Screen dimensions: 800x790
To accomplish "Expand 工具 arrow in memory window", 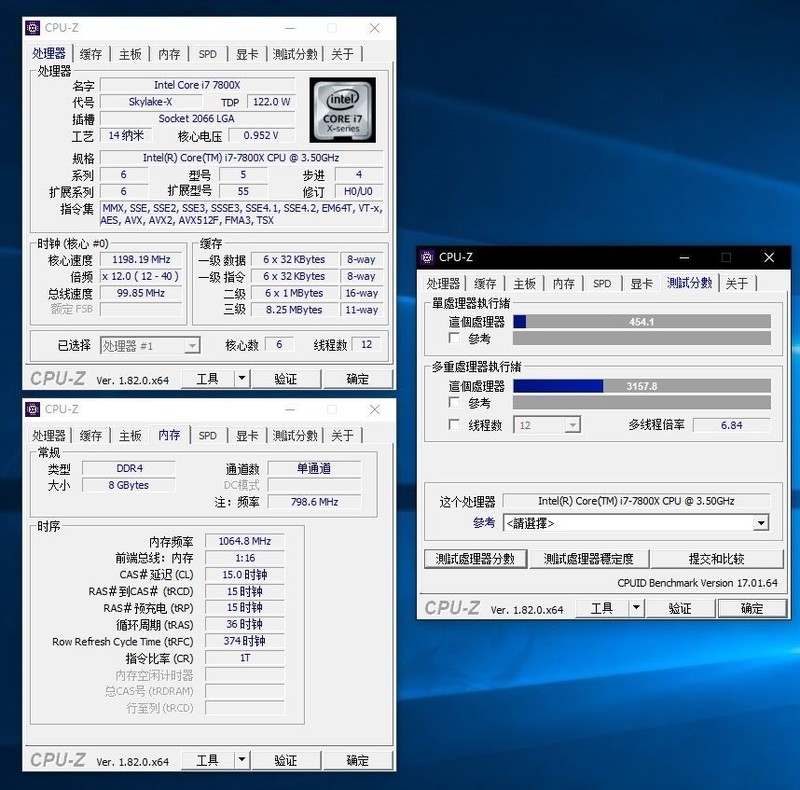I will point(242,760).
